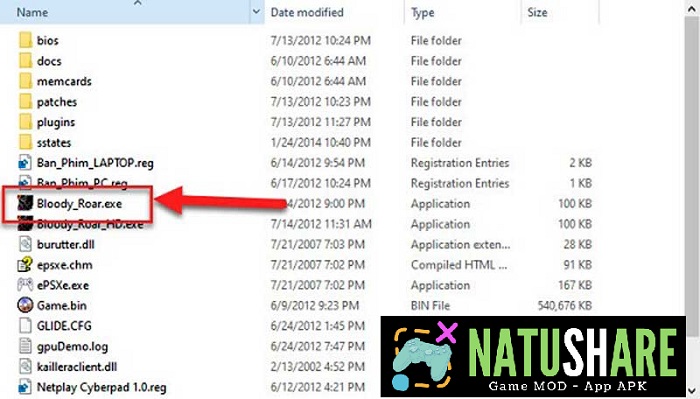This screenshot has width=700, height=399.
Task: Click the 7/14/2012 11:31 AM date cell
Action: pyautogui.click(x=321, y=224)
